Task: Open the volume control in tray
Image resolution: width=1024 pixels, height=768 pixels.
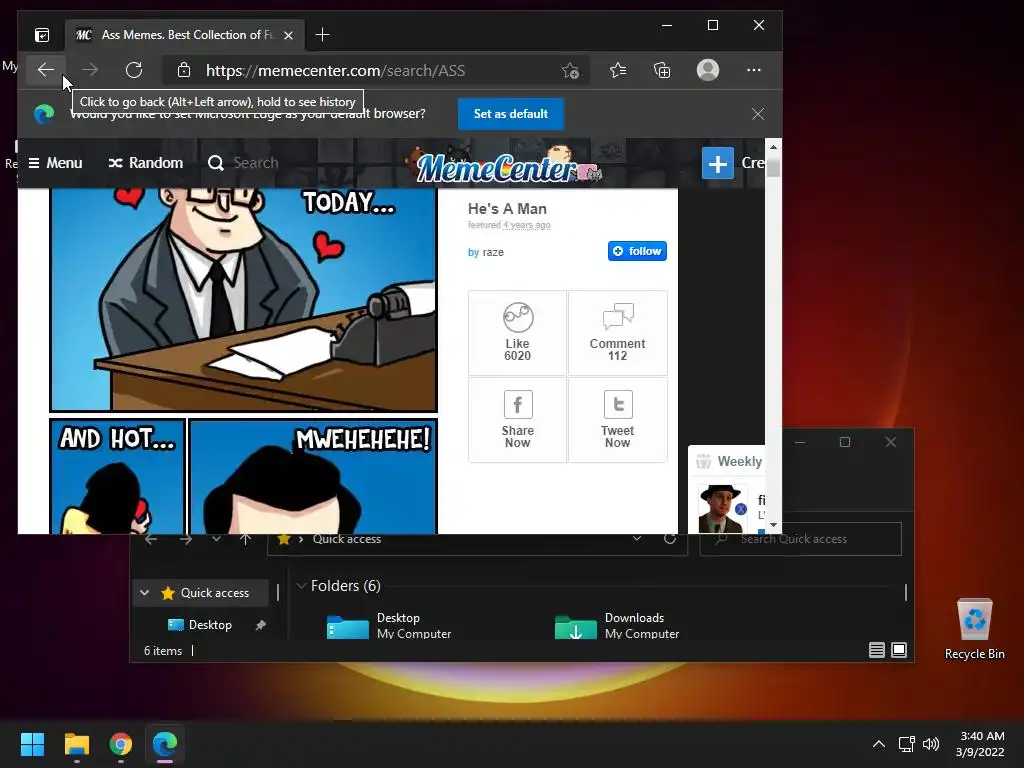Action: [x=931, y=744]
